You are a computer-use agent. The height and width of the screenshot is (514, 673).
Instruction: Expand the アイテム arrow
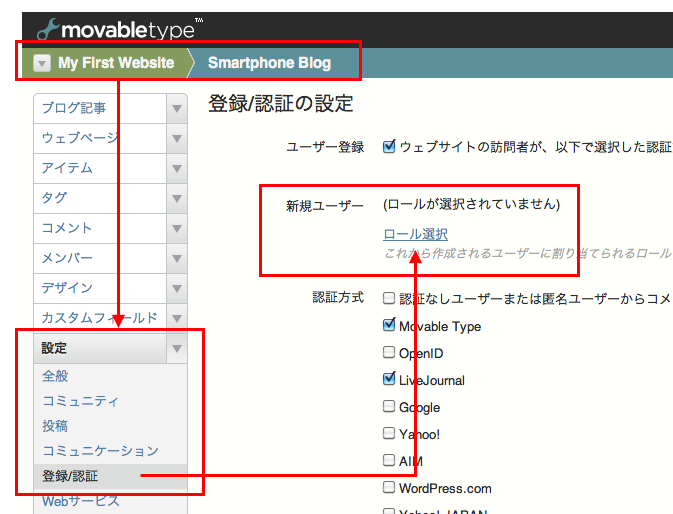[177, 169]
